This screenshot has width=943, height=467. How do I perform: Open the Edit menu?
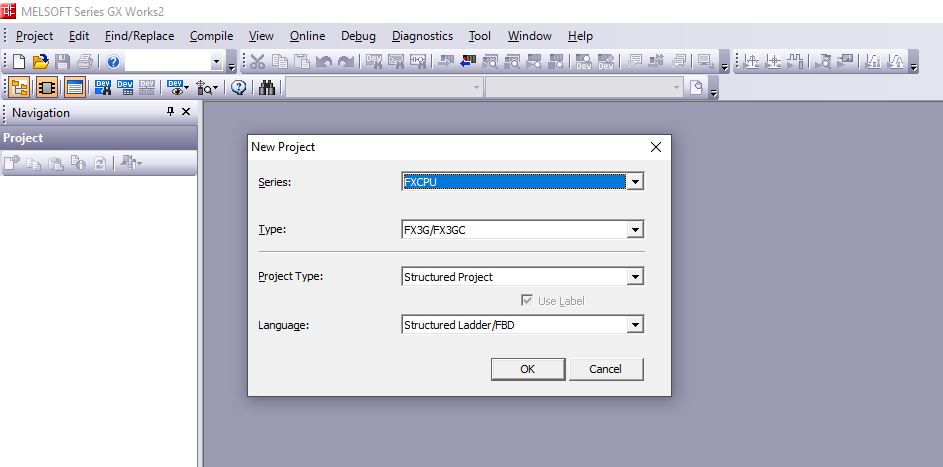click(79, 36)
